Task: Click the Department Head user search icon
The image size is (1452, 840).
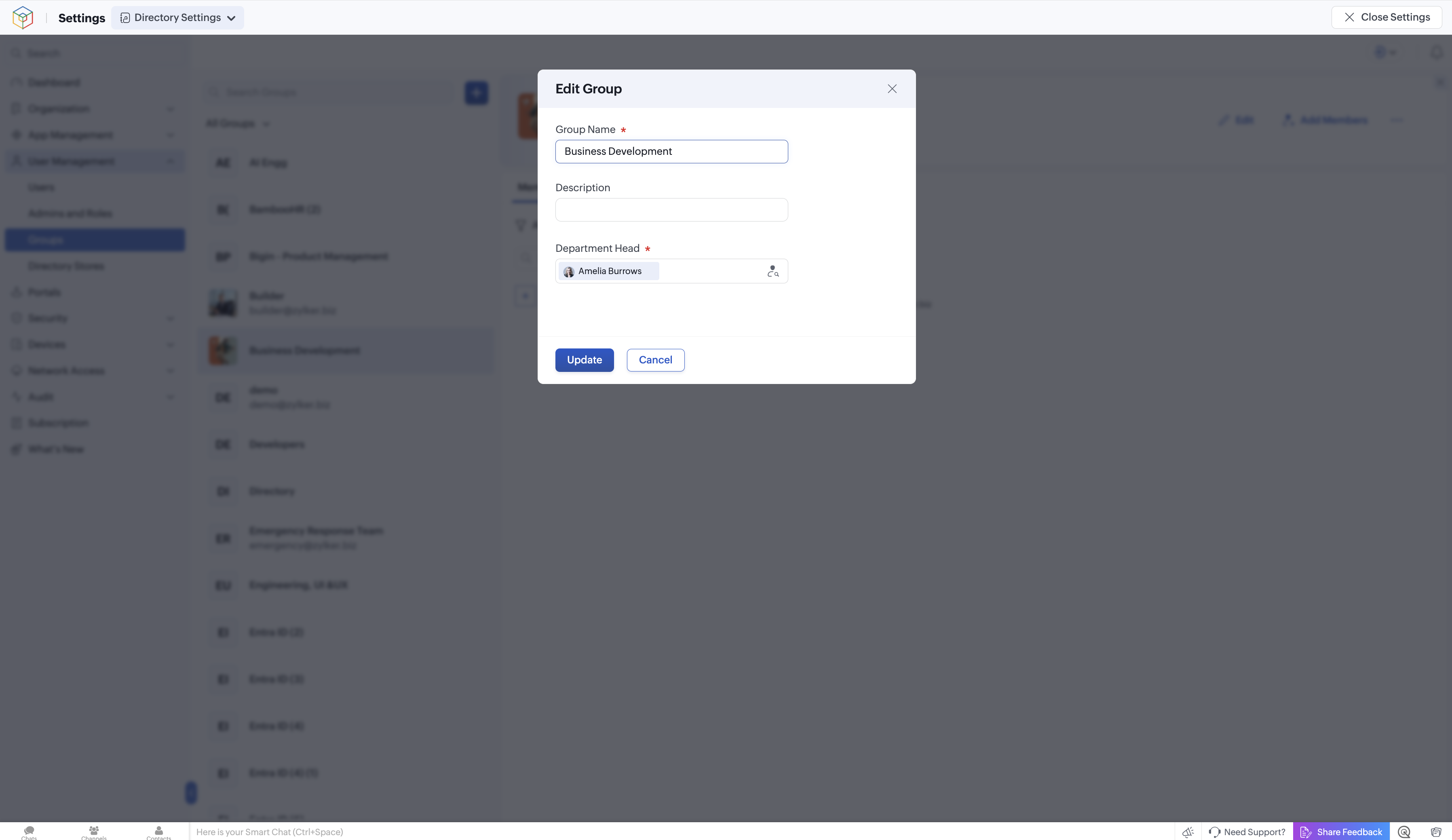Action: coord(772,271)
